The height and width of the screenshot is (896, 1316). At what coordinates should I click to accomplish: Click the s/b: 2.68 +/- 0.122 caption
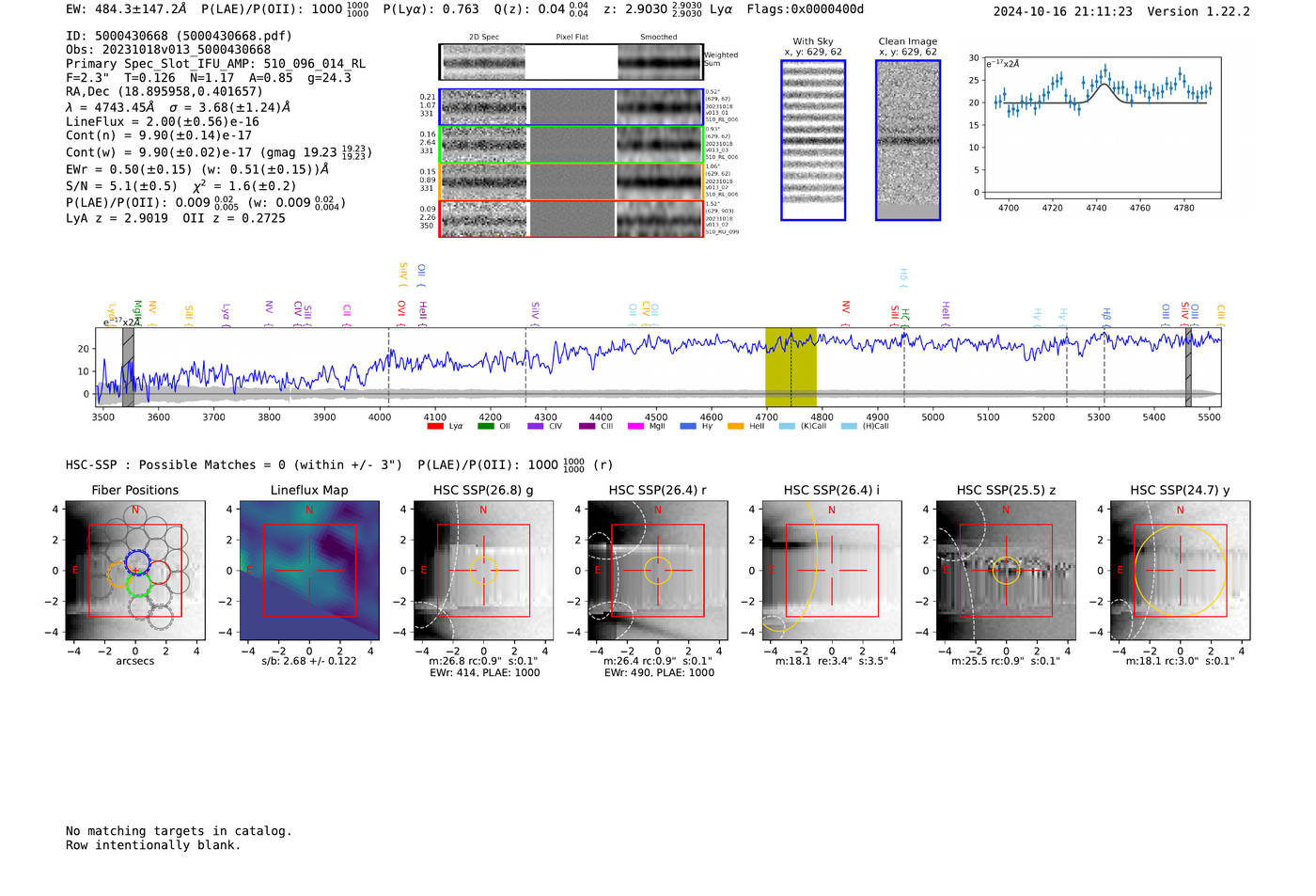[309, 661]
